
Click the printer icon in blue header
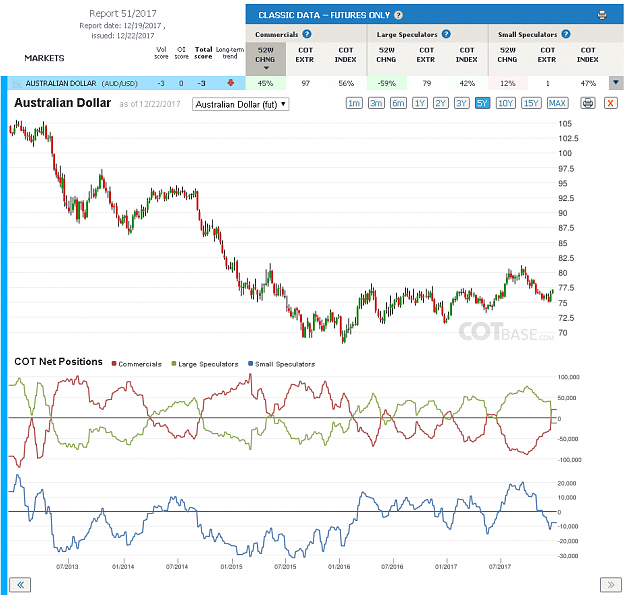602,15
